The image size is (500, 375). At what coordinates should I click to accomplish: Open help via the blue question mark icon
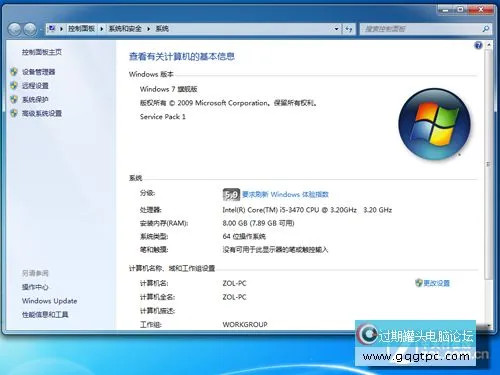tap(478, 45)
